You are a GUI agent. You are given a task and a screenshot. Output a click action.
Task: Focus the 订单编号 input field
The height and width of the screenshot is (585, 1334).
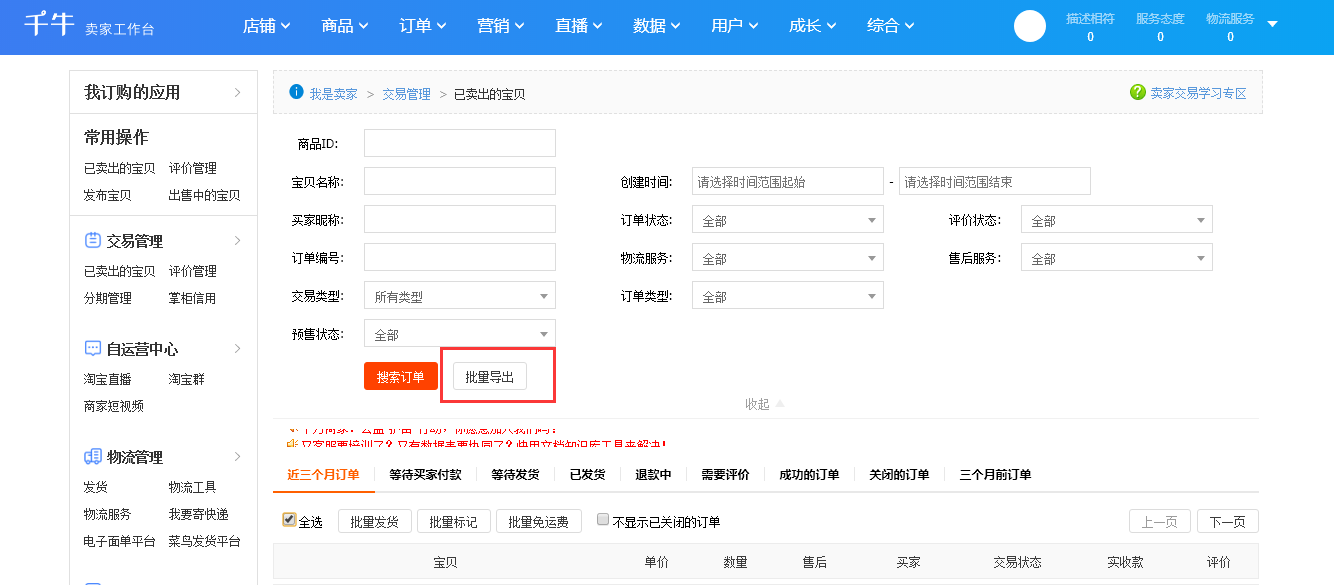point(460,257)
